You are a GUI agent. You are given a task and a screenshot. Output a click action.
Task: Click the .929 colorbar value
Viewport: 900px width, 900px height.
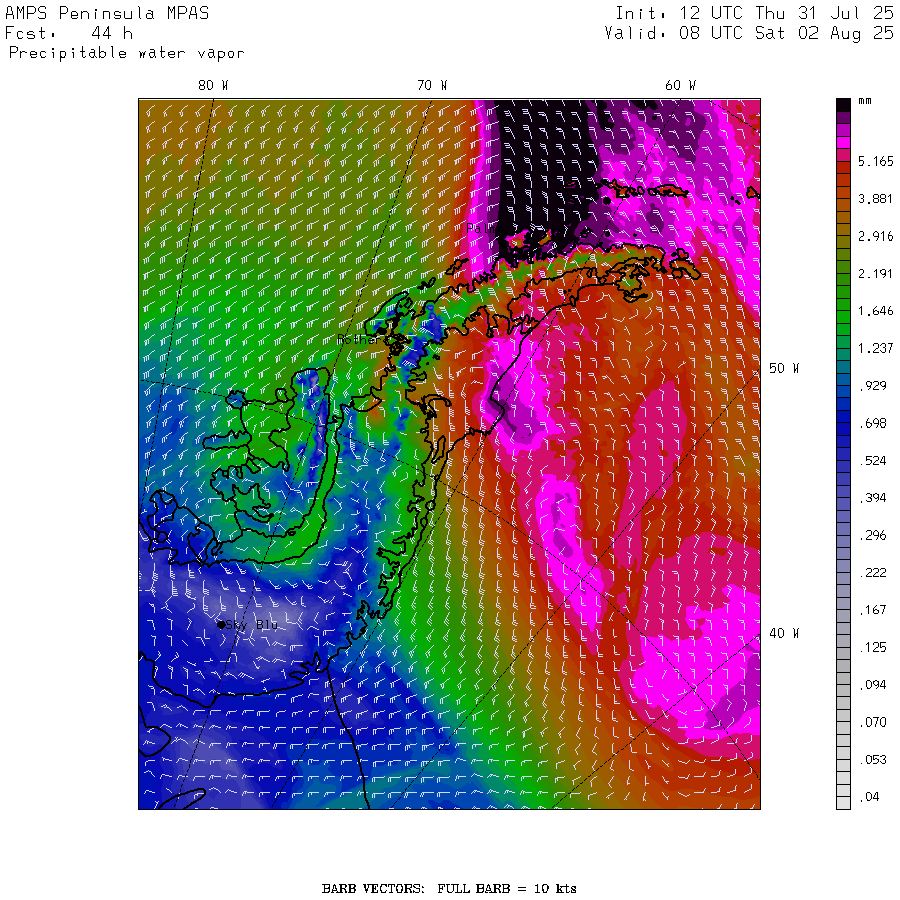coord(872,386)
